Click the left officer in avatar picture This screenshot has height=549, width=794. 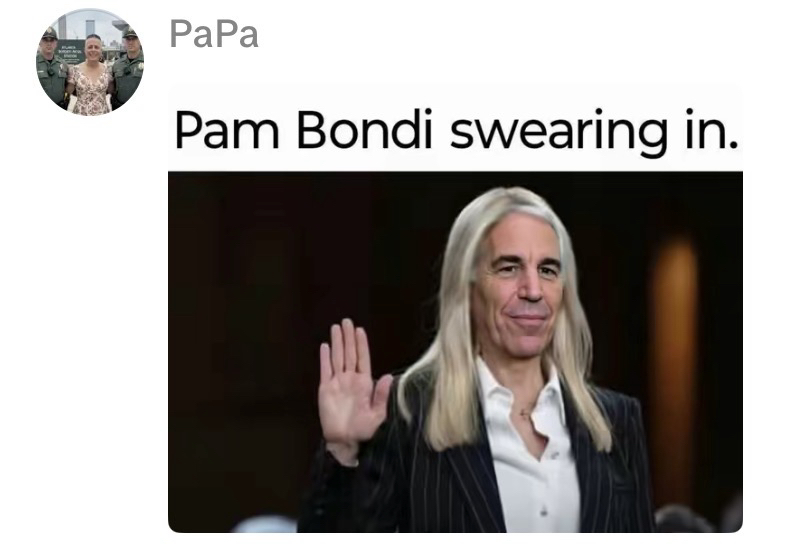coord(52,66)
